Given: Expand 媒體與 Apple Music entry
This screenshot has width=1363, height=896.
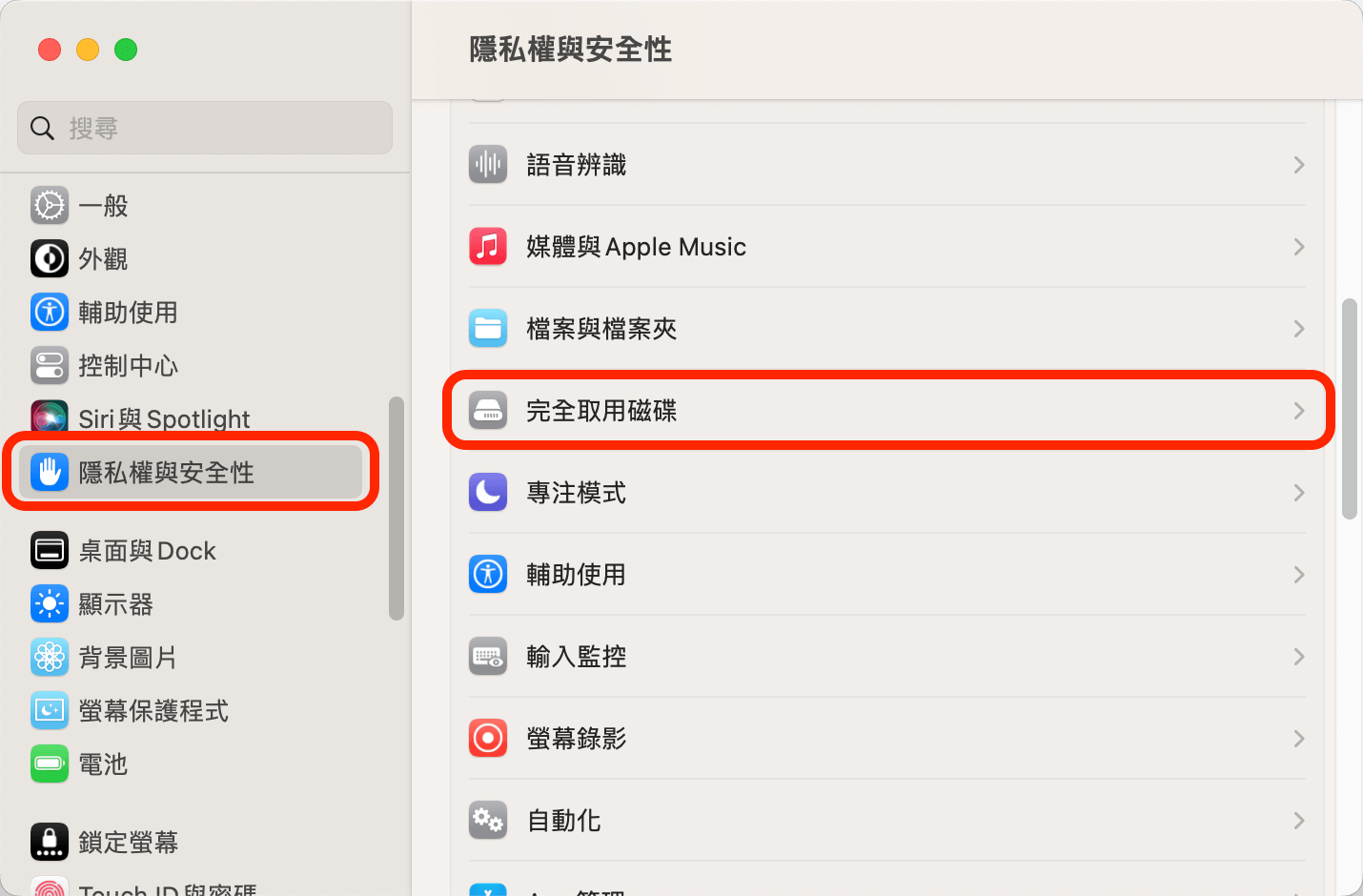Looking at the screenshot, I should (1298, 246).
